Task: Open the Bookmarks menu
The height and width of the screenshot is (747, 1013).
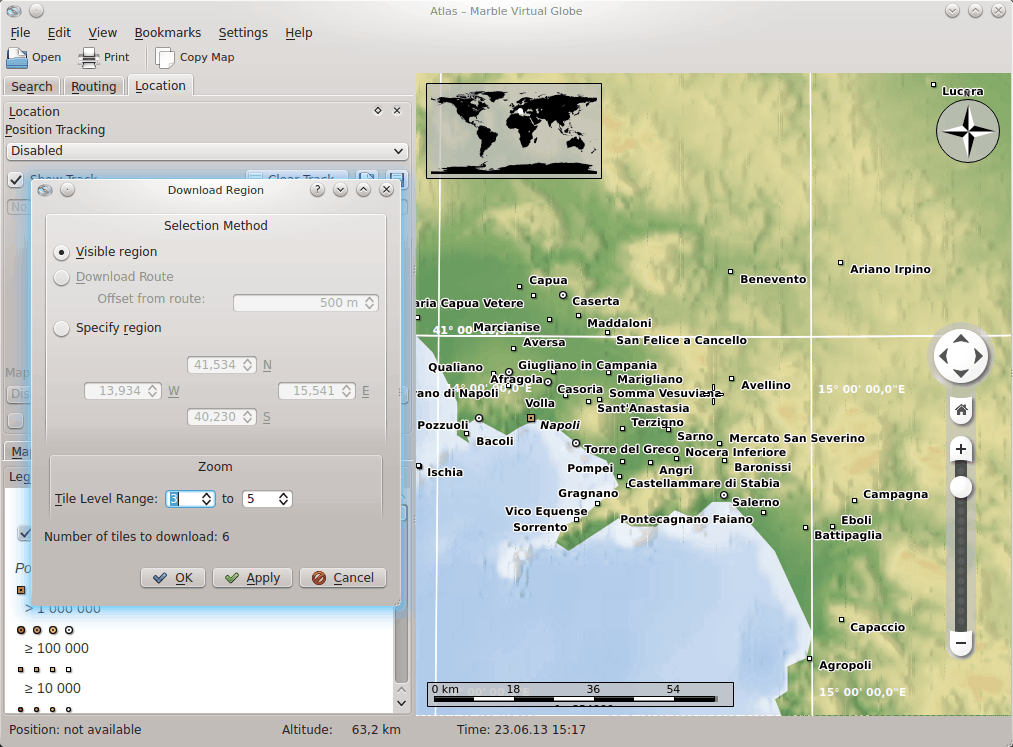Action: pyautogui.click(x=167, y=32)
